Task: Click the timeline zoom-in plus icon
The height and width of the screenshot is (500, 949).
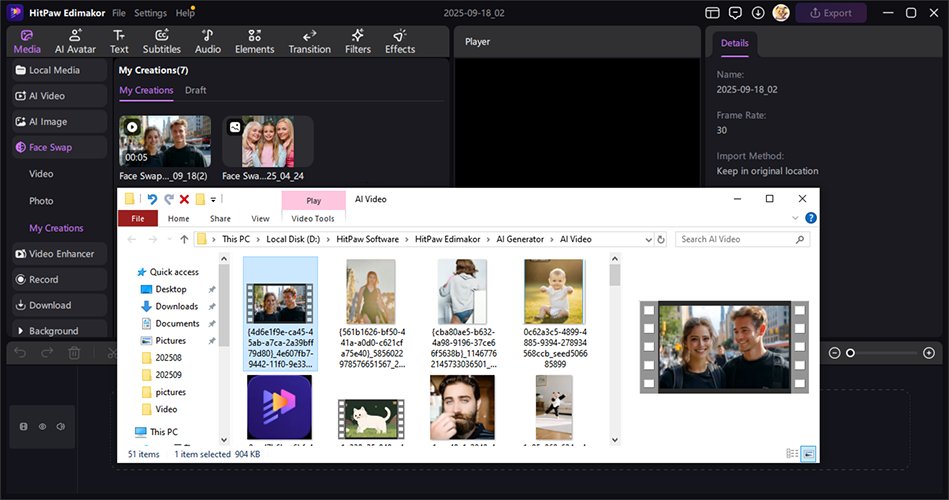Action: click(x=928, y=353)
